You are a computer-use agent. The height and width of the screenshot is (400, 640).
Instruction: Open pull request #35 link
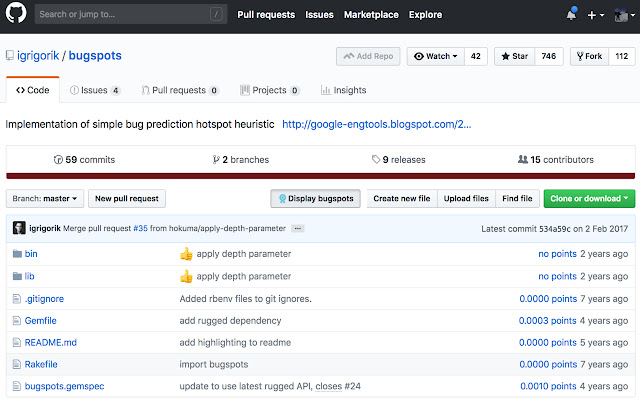pyautogui.click(x=140, y=229)
